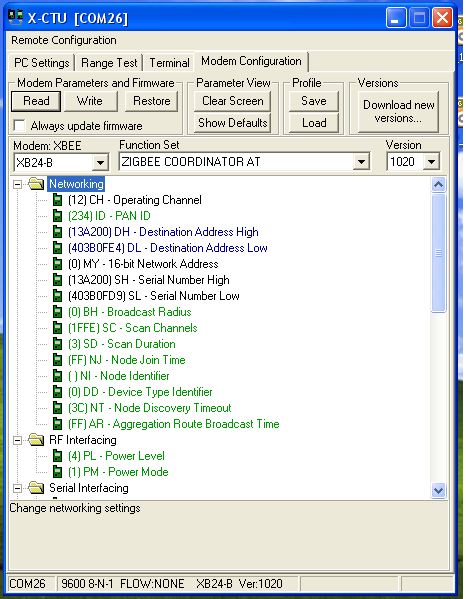Click the SC Scan Channels icon
The height and width of the screenshot is (599, 466).
click(x=57, y=328)
